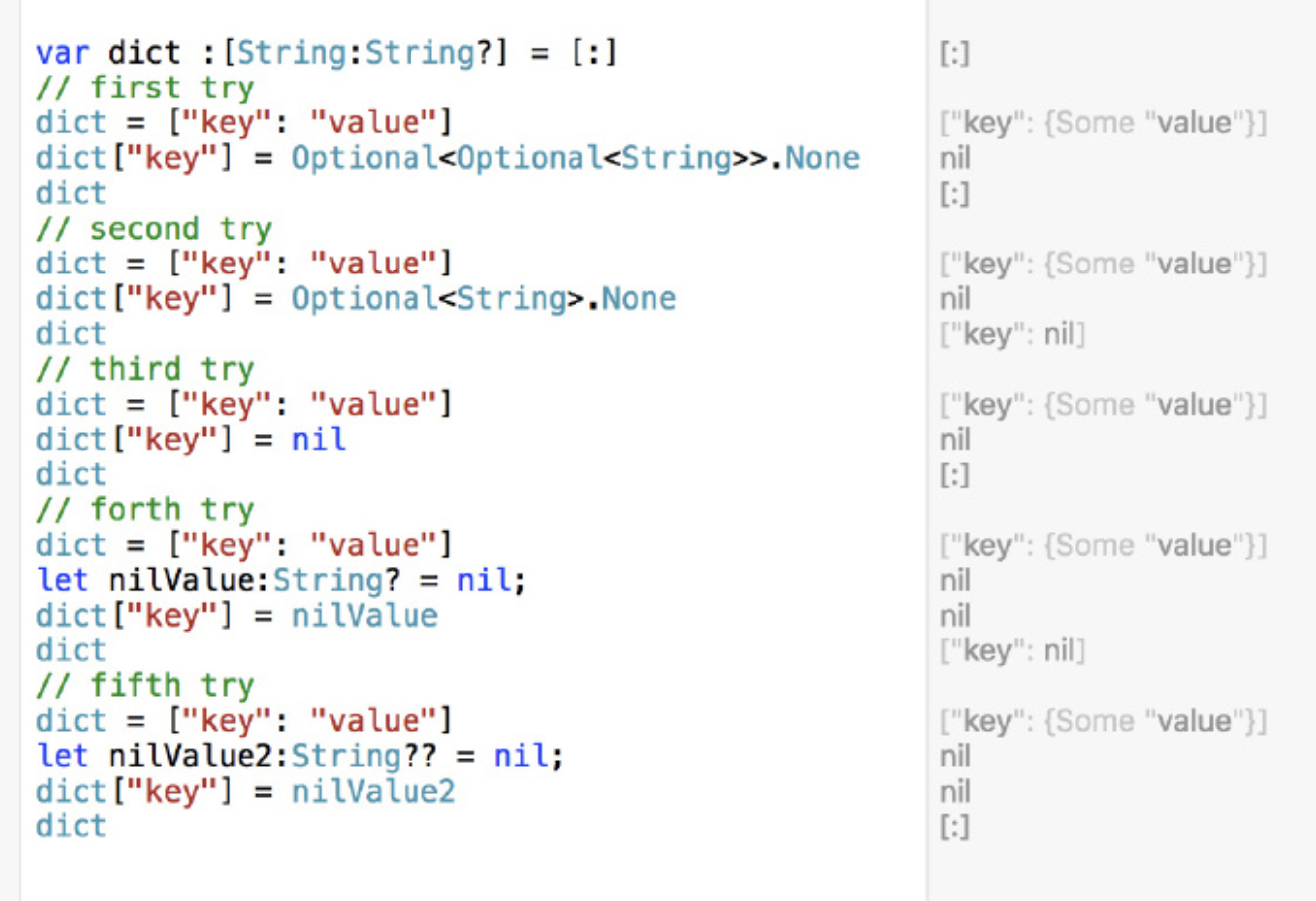The width and height of the screenshot is (1316, 901).
Task: Click the dict["key"] = nilValue2 assignment line
Action: pyautogui.click(x=246, y=792)
